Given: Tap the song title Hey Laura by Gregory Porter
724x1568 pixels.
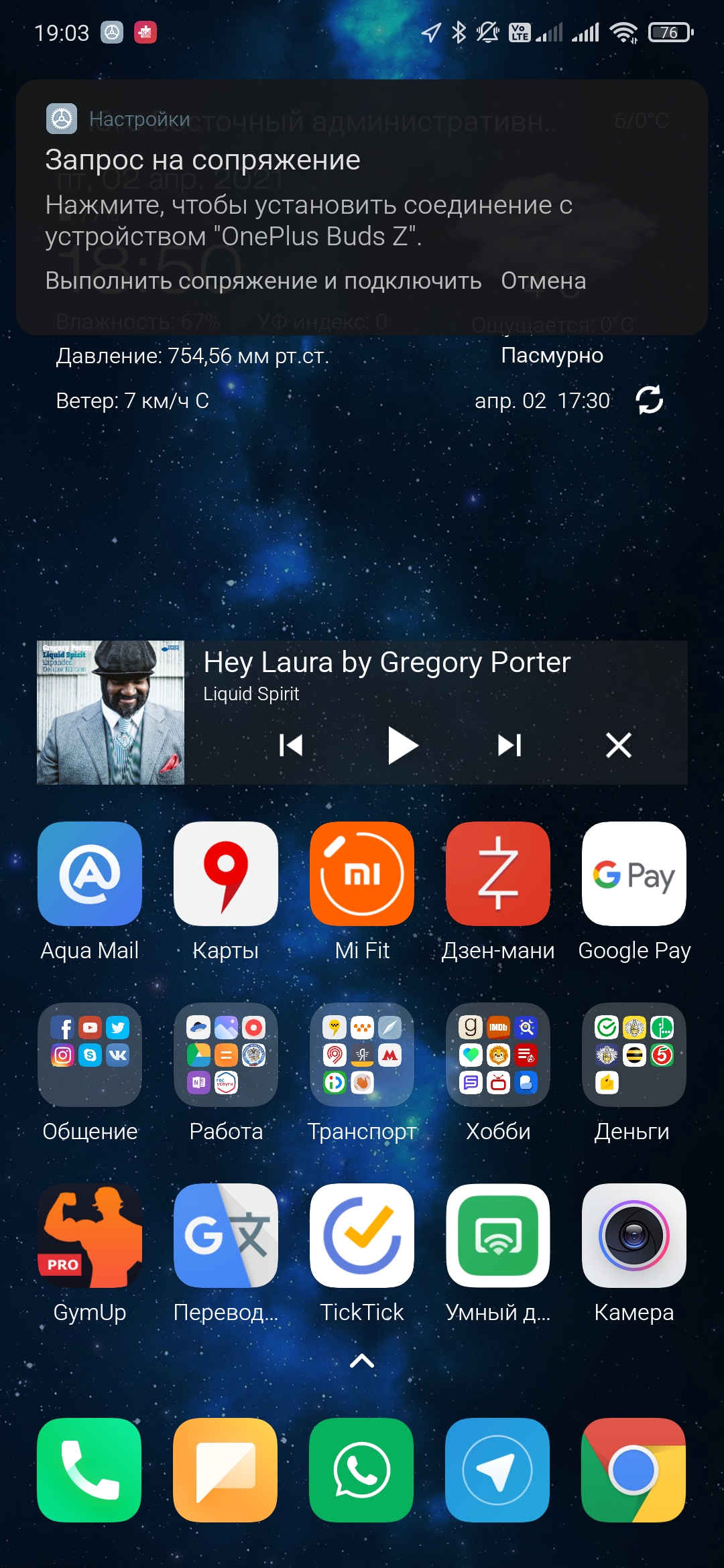Looking at the screenshot, I should [387, 662].
